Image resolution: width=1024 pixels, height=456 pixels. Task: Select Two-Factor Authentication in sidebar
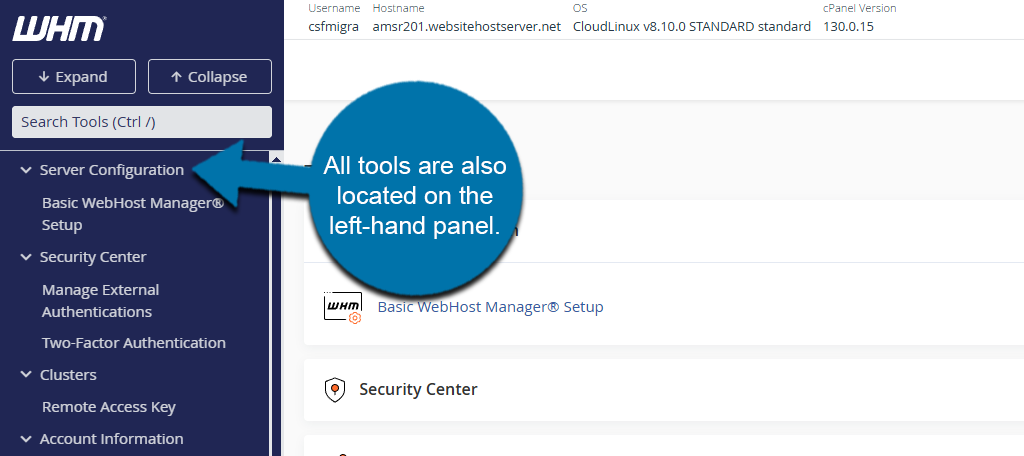point(133,343)
